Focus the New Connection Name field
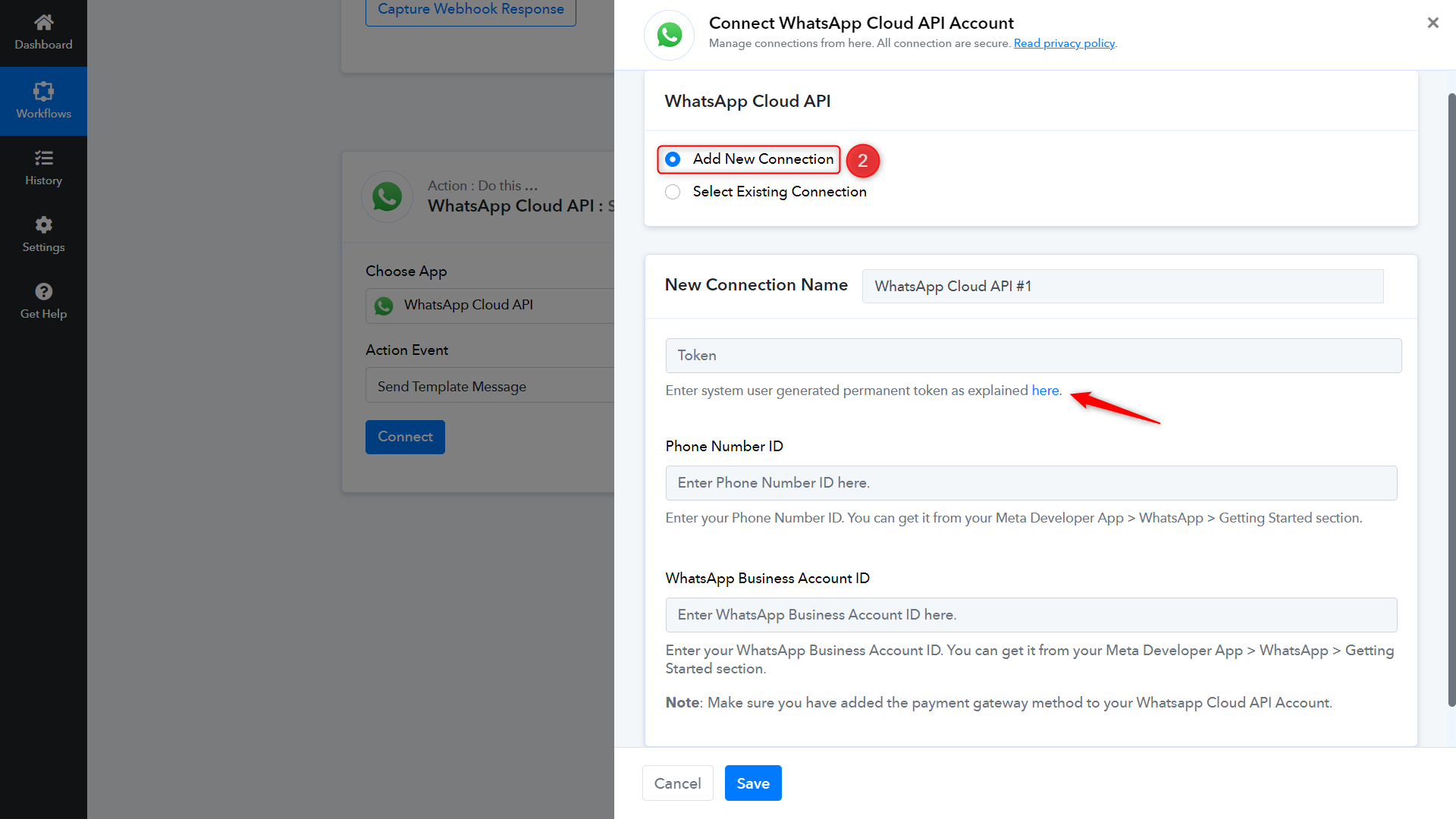Viewport: 1456px width, 819px height. [1122, 286]
